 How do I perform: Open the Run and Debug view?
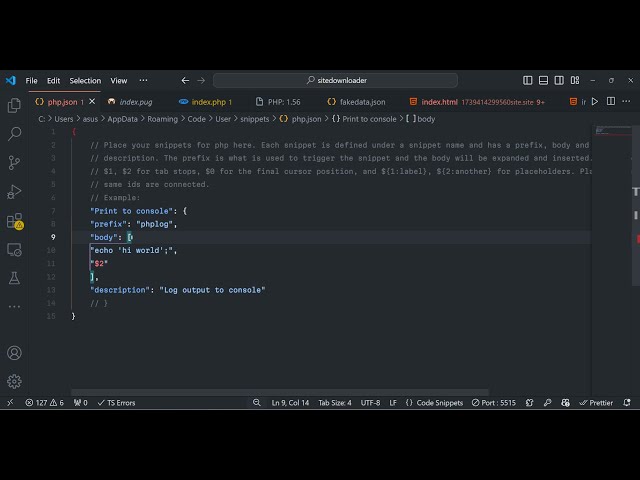pos(14,191)
